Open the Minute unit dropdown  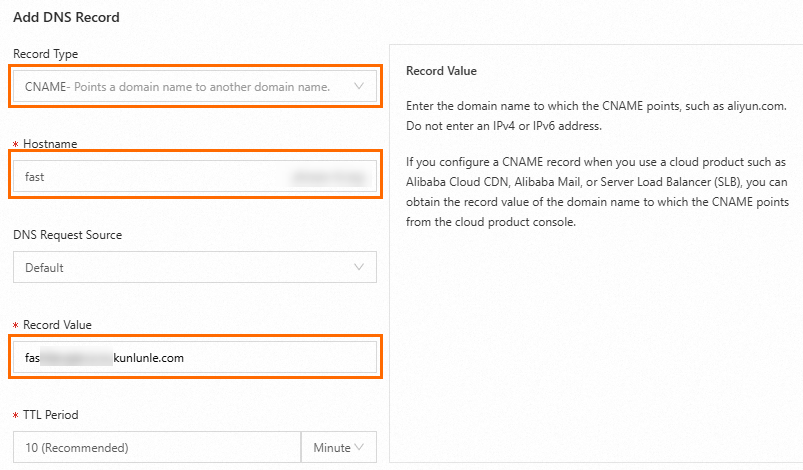point(338,448)
